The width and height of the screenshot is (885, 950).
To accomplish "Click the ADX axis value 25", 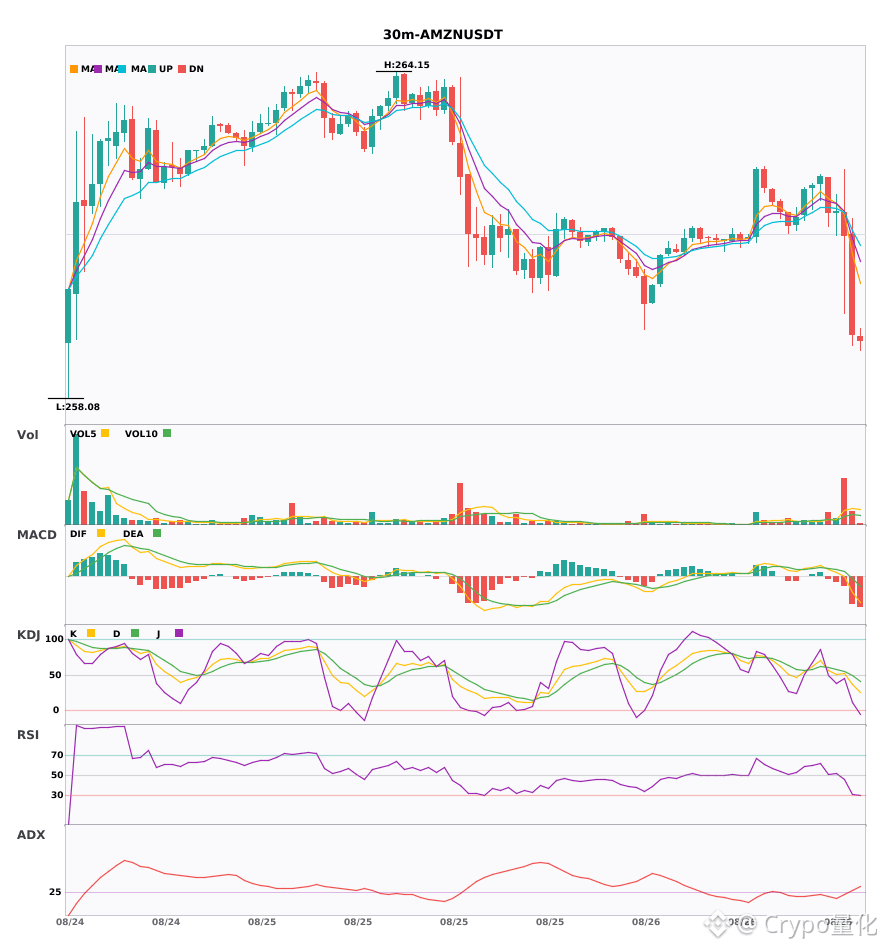I will pyautogui.click(x=55, y=892).
